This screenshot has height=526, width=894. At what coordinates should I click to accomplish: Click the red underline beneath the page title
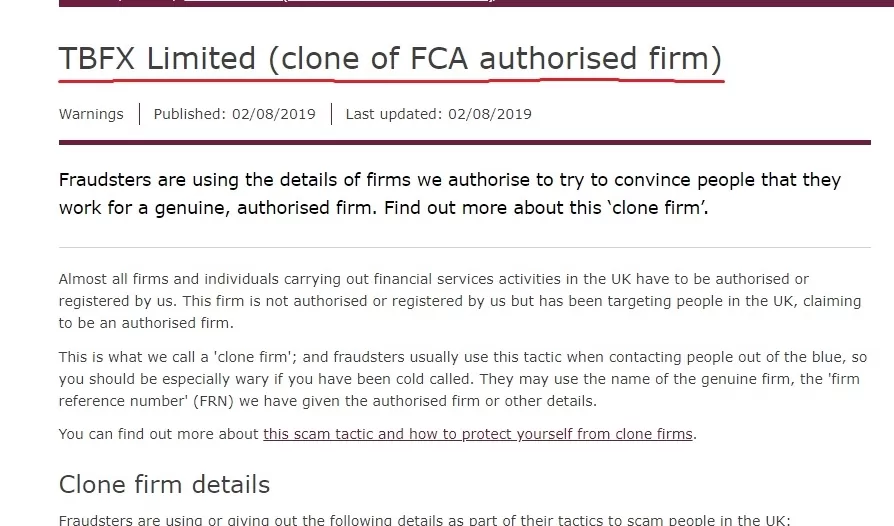(x=391, y=81)
